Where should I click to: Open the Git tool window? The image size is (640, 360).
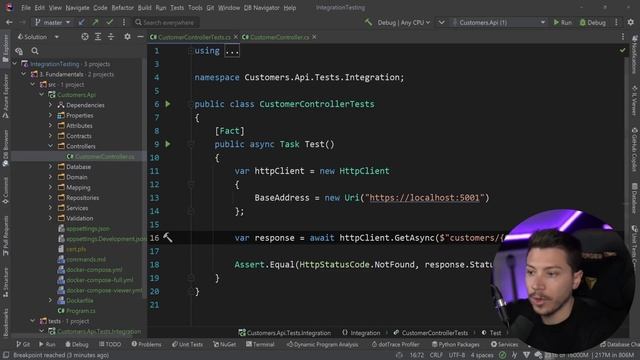[23, 344]
